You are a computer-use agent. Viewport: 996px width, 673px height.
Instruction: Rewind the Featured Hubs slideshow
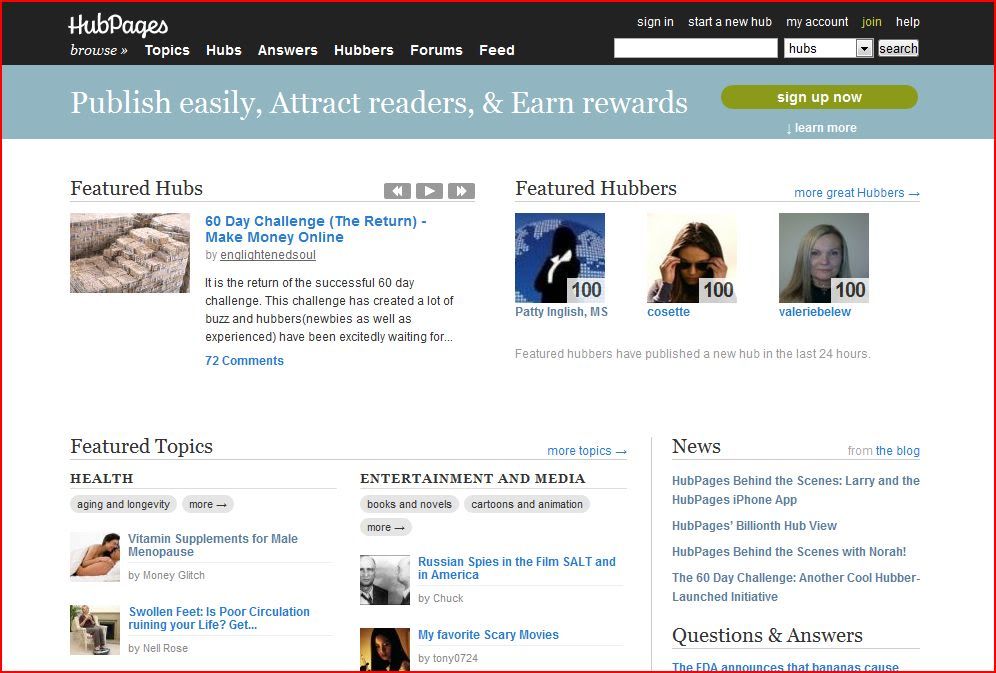397,190
